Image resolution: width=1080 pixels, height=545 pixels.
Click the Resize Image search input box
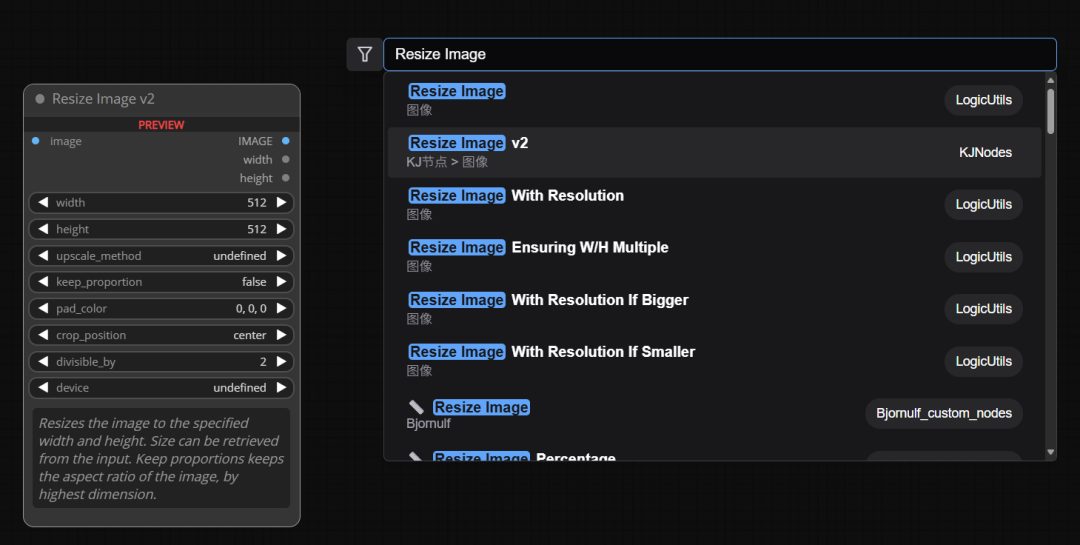tap(718, 55)
